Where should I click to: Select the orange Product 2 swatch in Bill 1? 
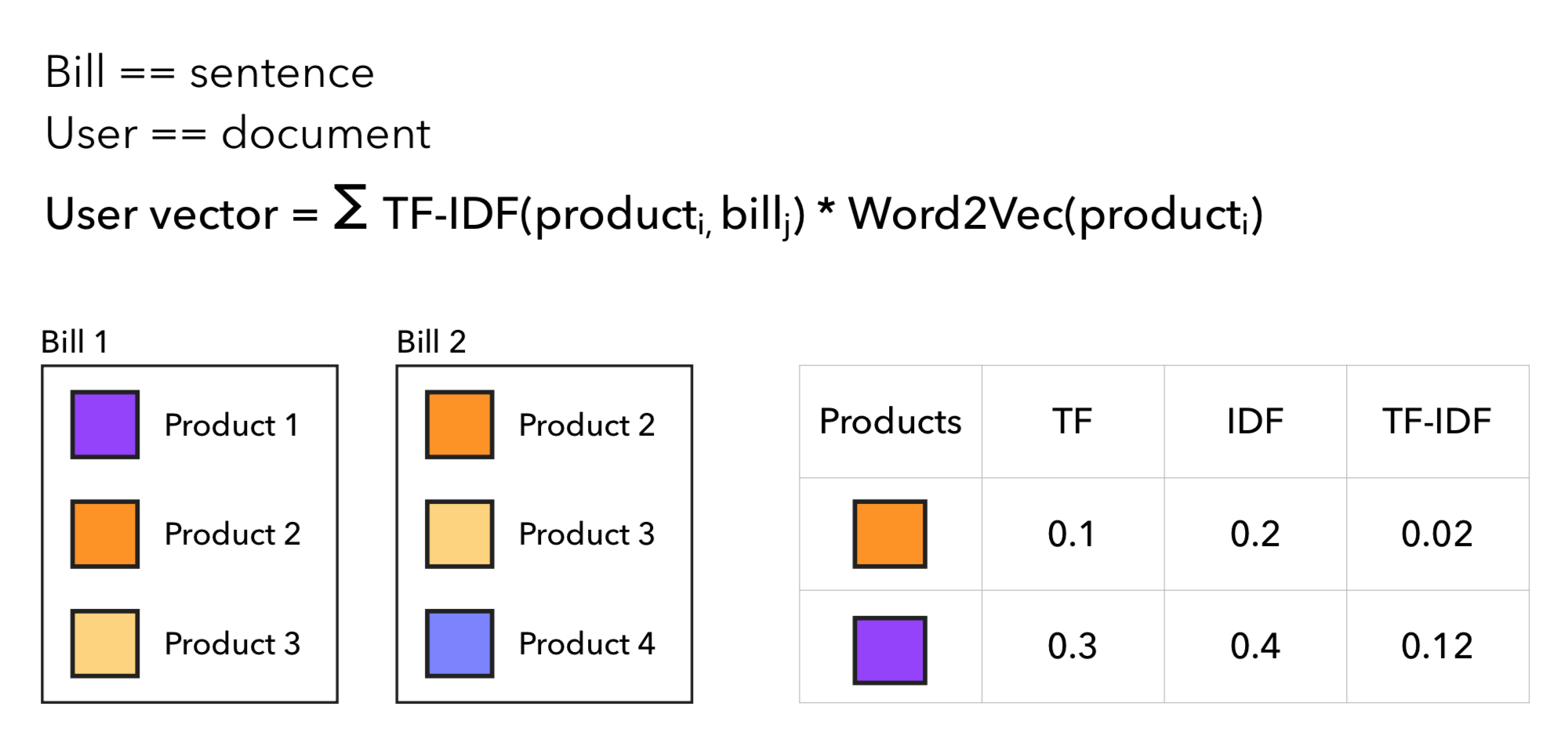105,534
